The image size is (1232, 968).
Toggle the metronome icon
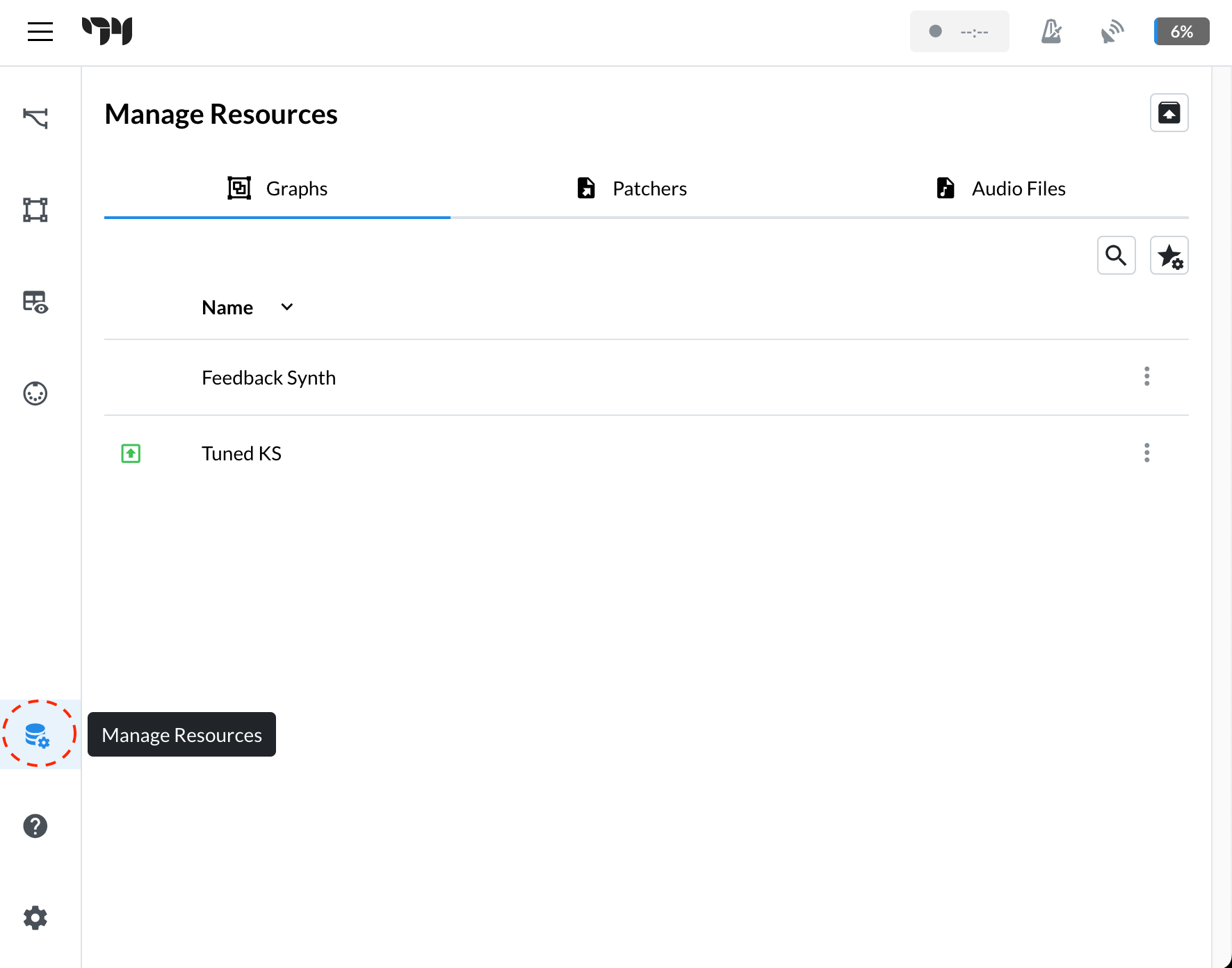[1051, 31]
